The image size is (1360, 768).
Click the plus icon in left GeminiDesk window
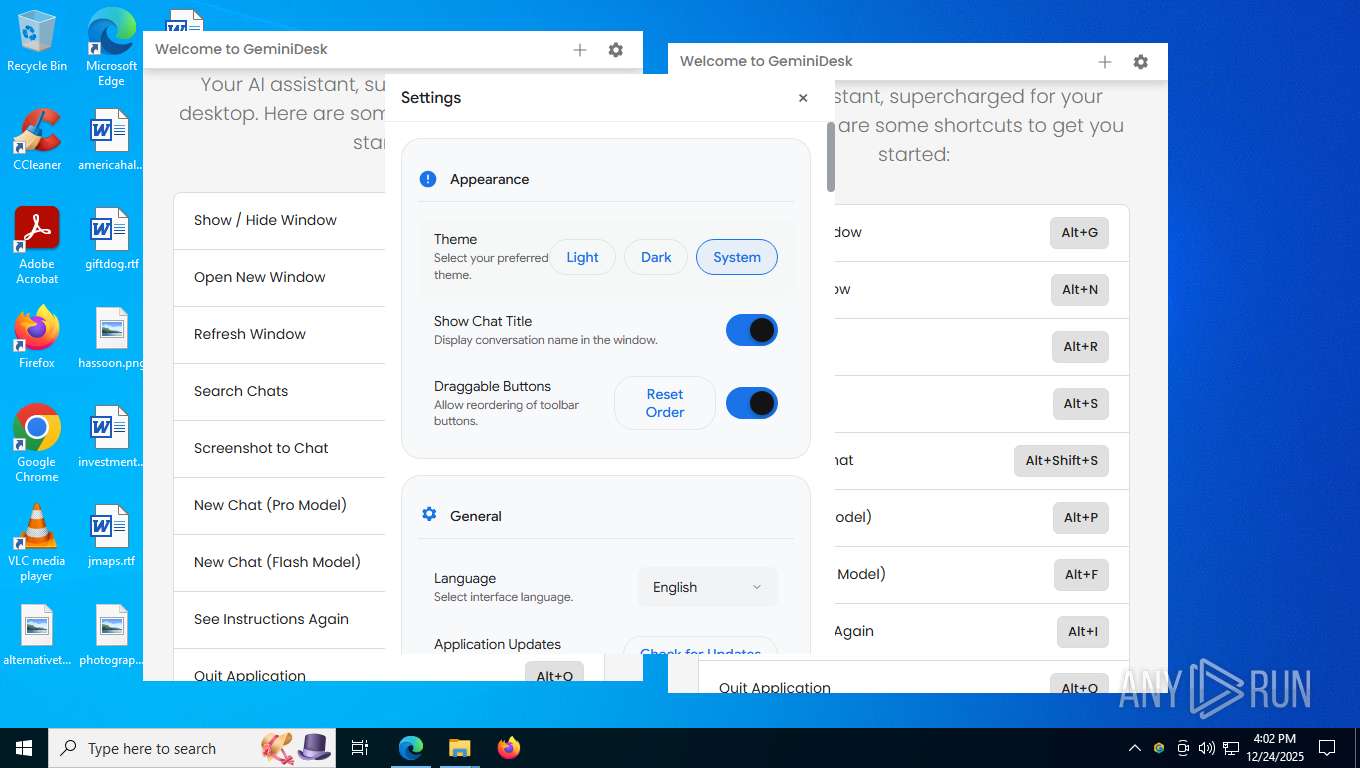(580, 50)
